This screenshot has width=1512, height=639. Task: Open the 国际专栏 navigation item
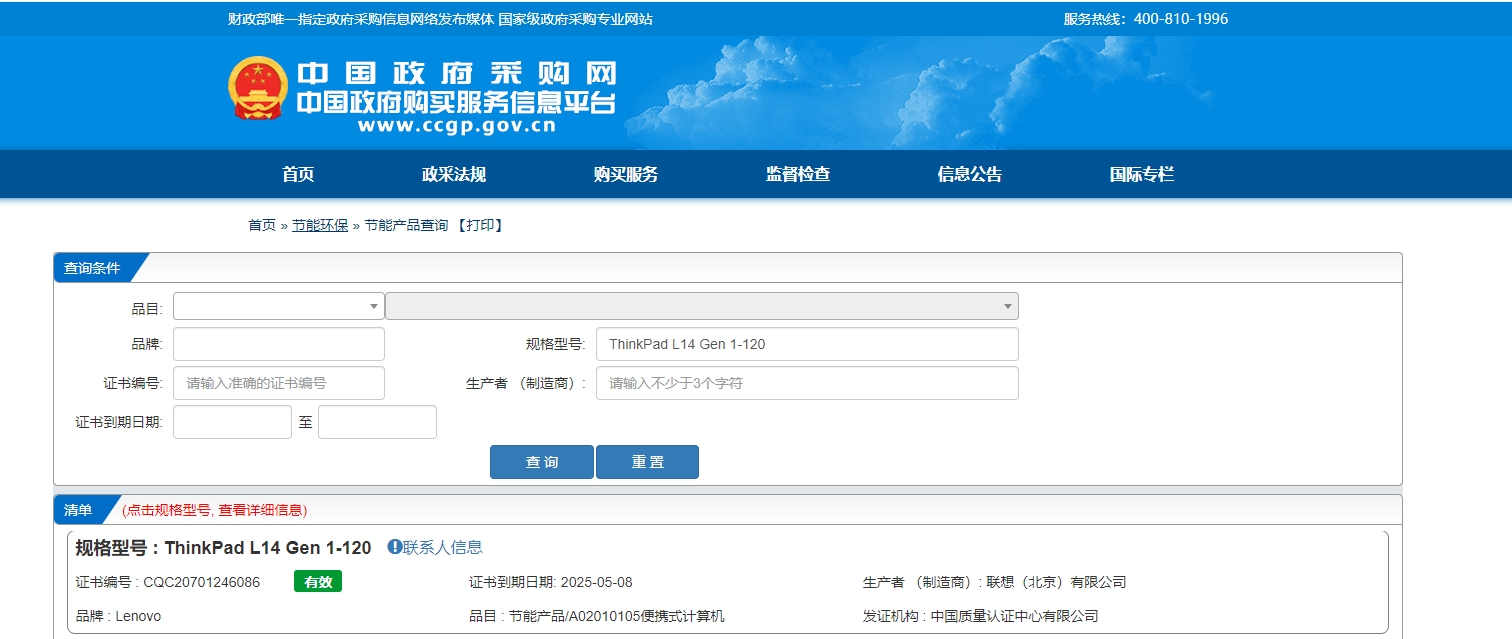coord(1142,175)
